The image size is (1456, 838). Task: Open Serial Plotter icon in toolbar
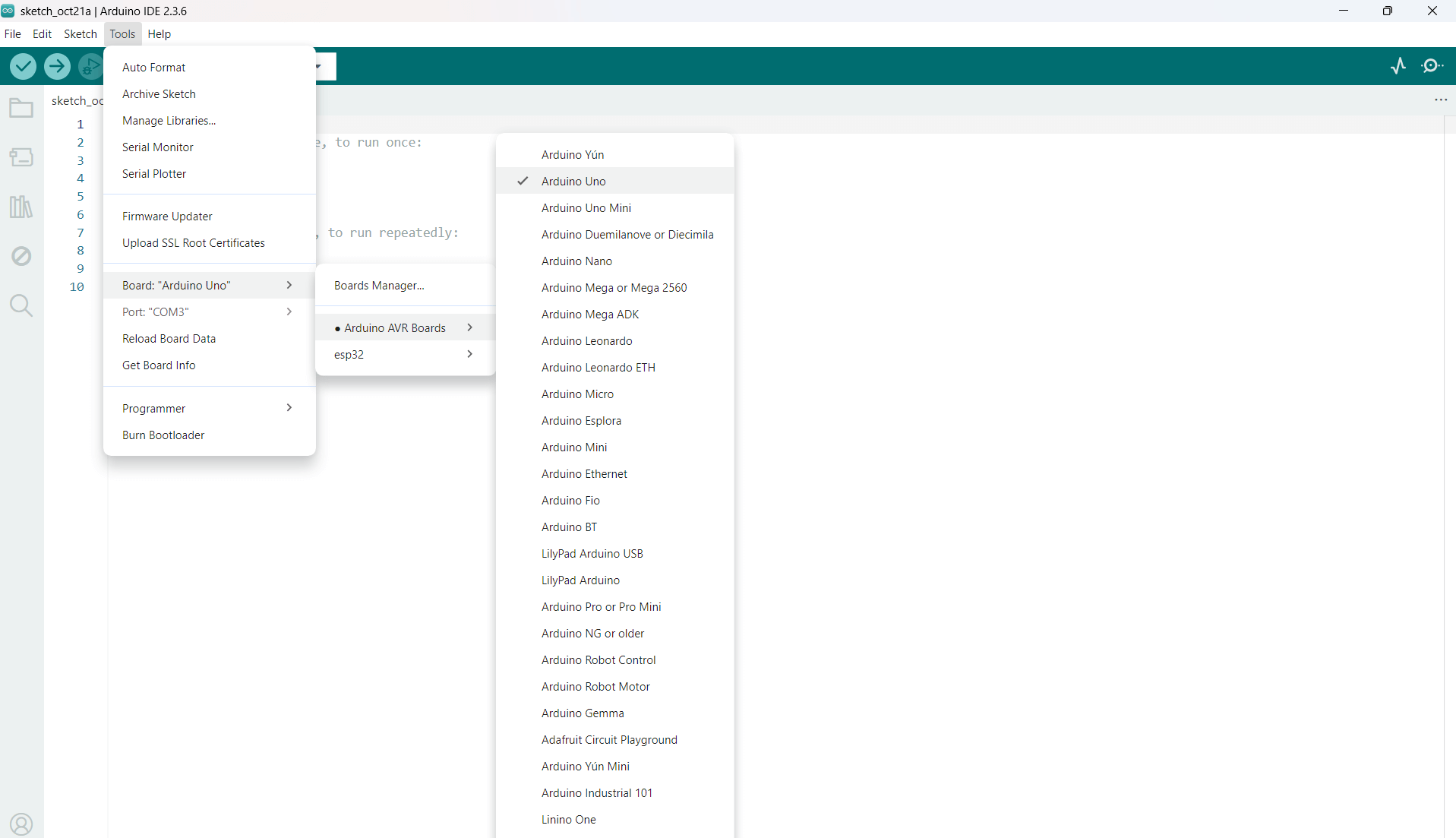pyautogui.click(x=1398, y=66)
